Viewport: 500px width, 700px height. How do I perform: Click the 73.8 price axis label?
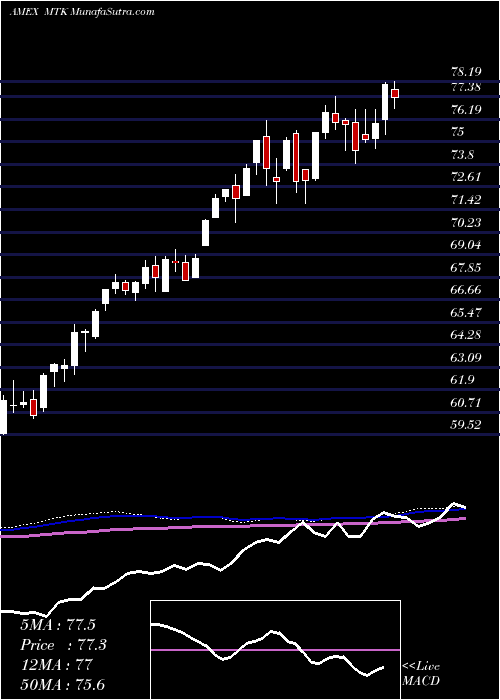(x=462, y=155)
